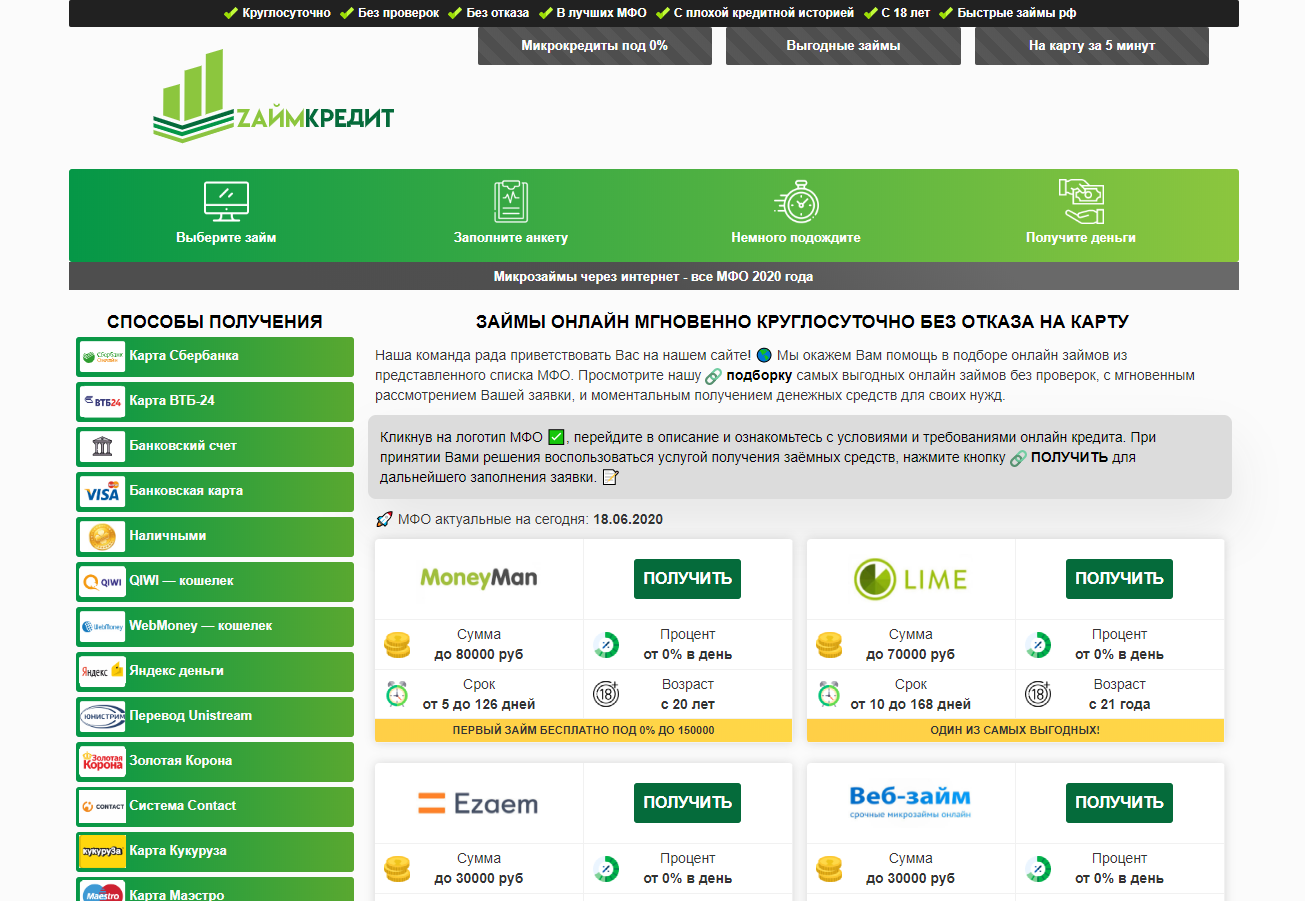Click text с 21 года
Screen dimensions: 1305x901
click(1120, 705)
